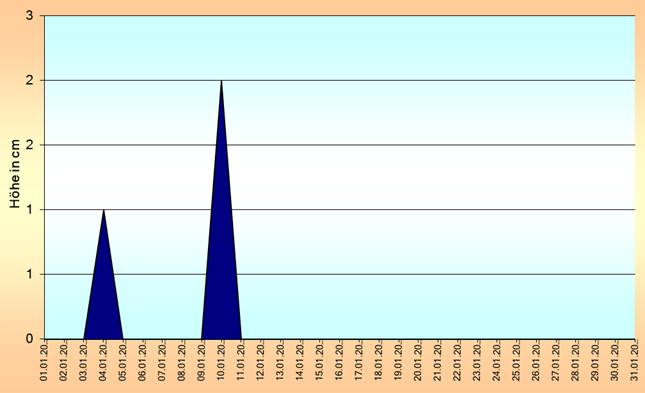Click the date label "15.01.20"
This screenshot has height=393, width=645.
click(320, 362)
